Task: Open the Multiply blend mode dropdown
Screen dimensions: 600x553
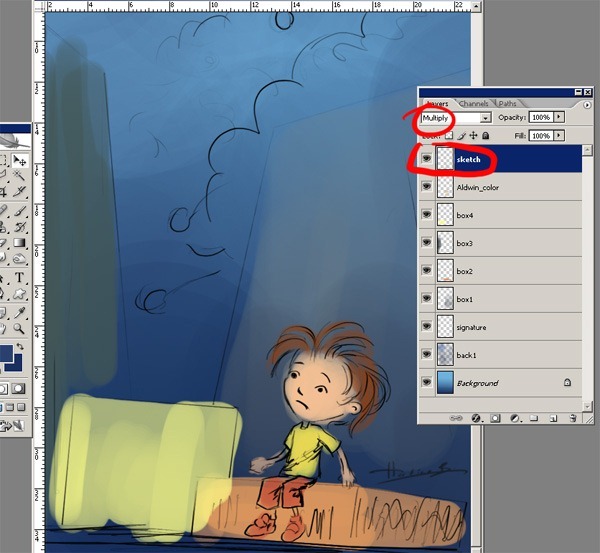Action: 486,117
